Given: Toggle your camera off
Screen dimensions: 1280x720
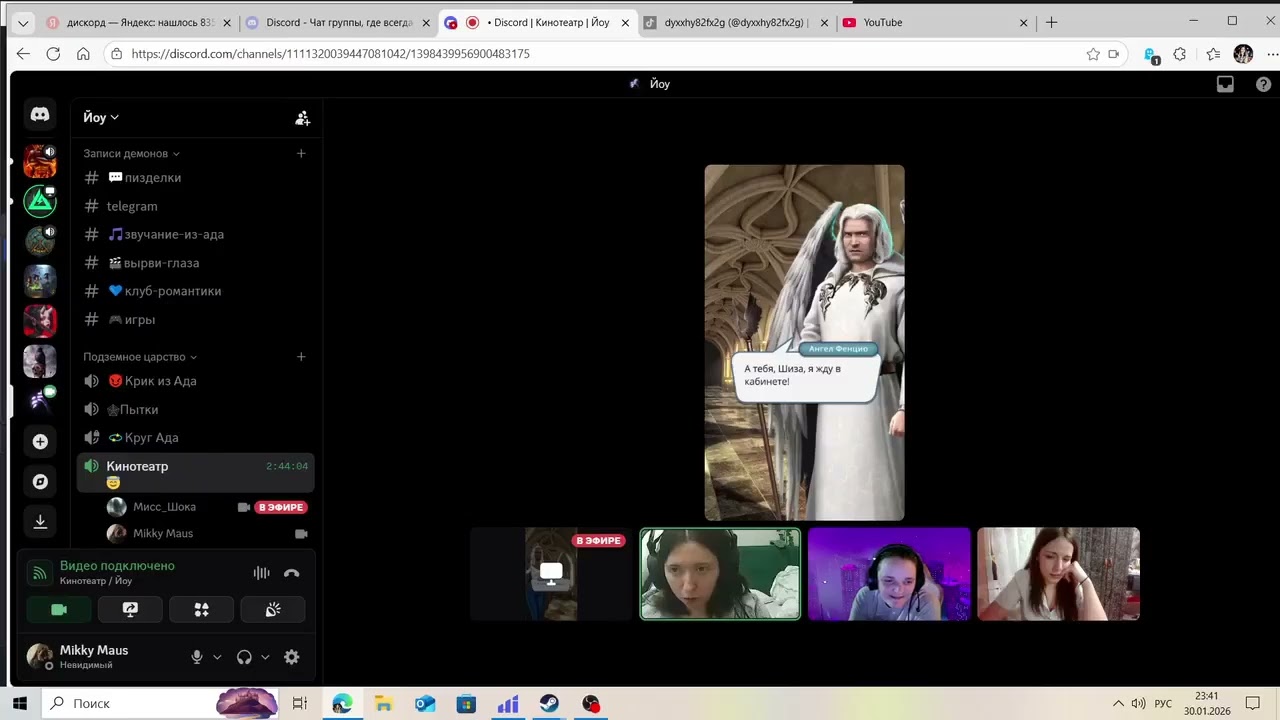Looking at the screenshot, I should pos(59,609).
